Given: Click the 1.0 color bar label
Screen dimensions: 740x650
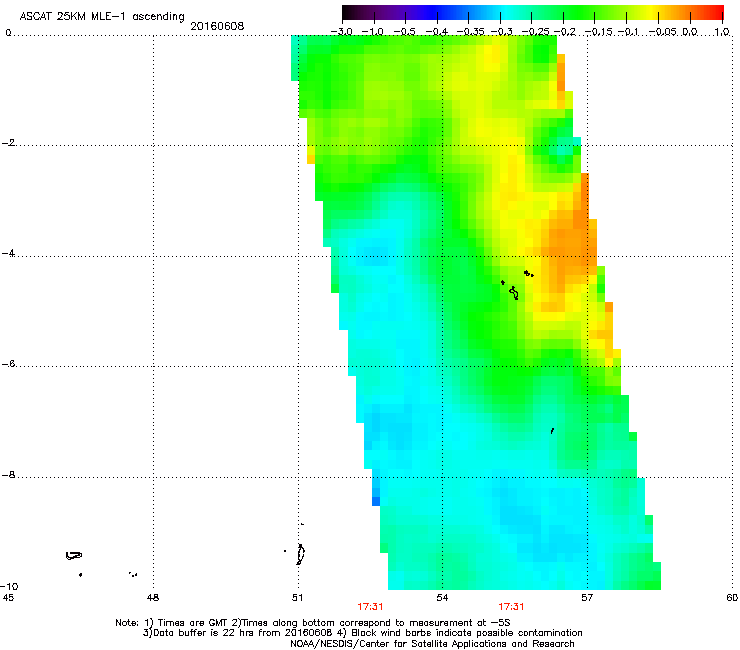Looking at the screenshot, I should tap(722, 32).
